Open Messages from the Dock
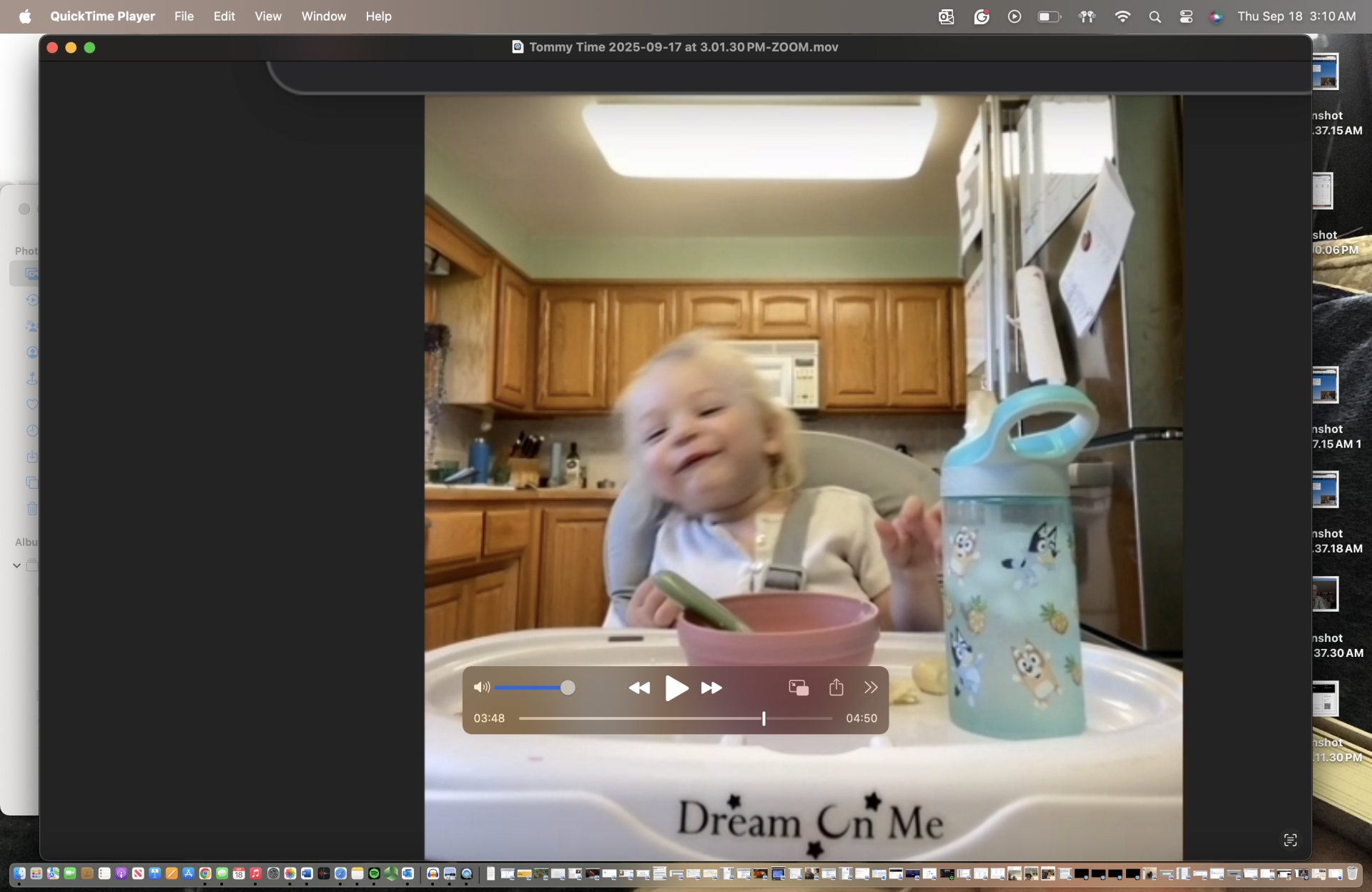Viewport: 1372px width, 892px height. pyautogui.click(x=222, y=873)
